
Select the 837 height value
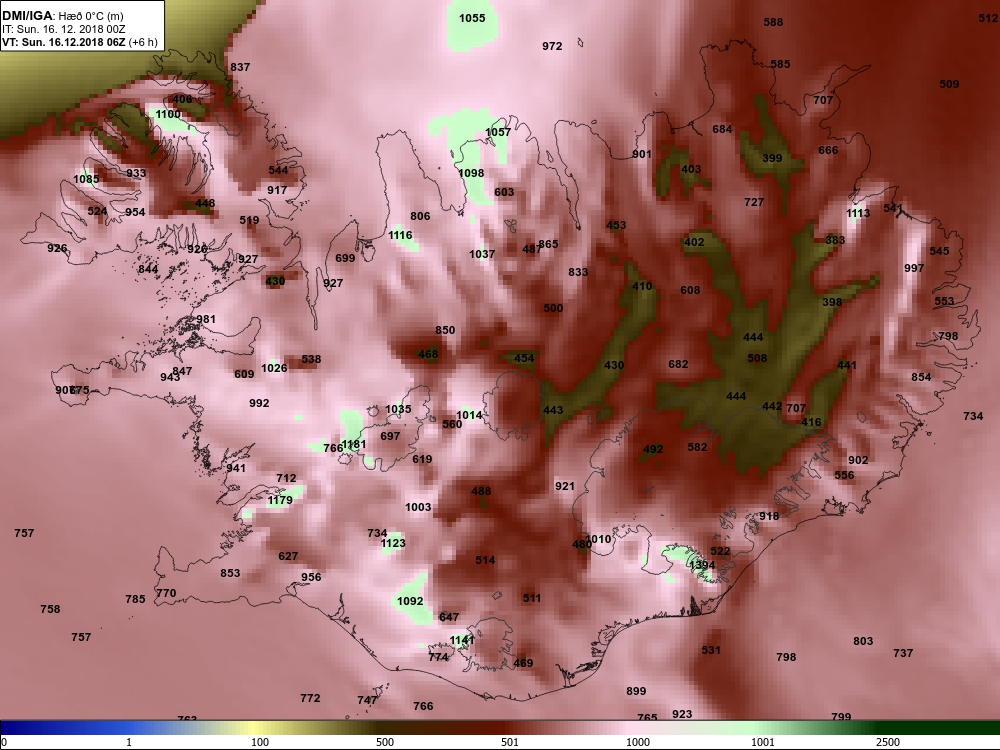coord(240,66)
